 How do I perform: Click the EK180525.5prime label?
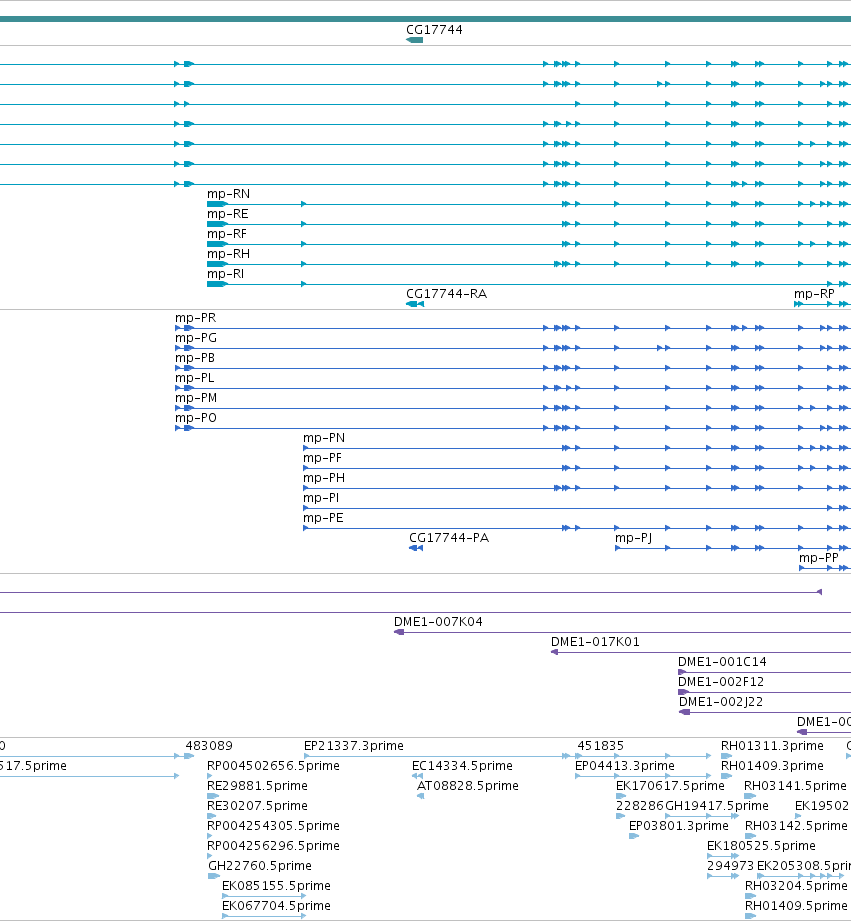click(761, 845)
